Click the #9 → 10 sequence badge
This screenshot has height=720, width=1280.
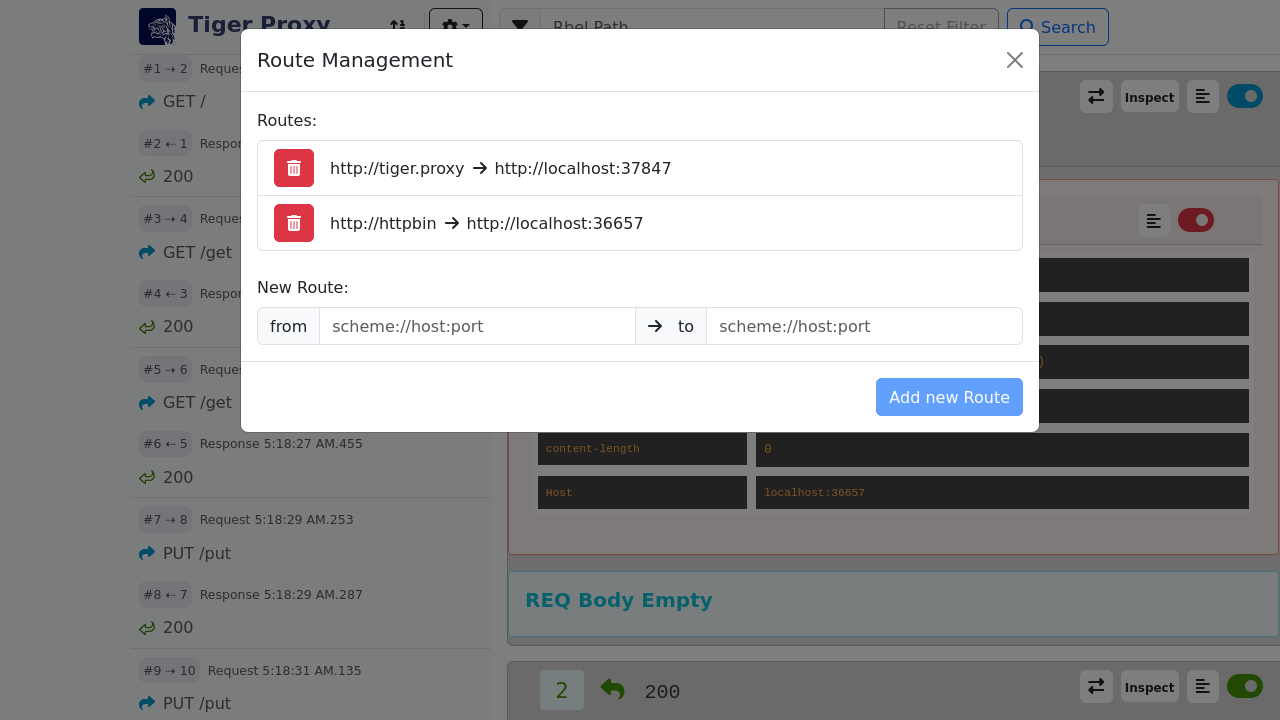(169, 670)
